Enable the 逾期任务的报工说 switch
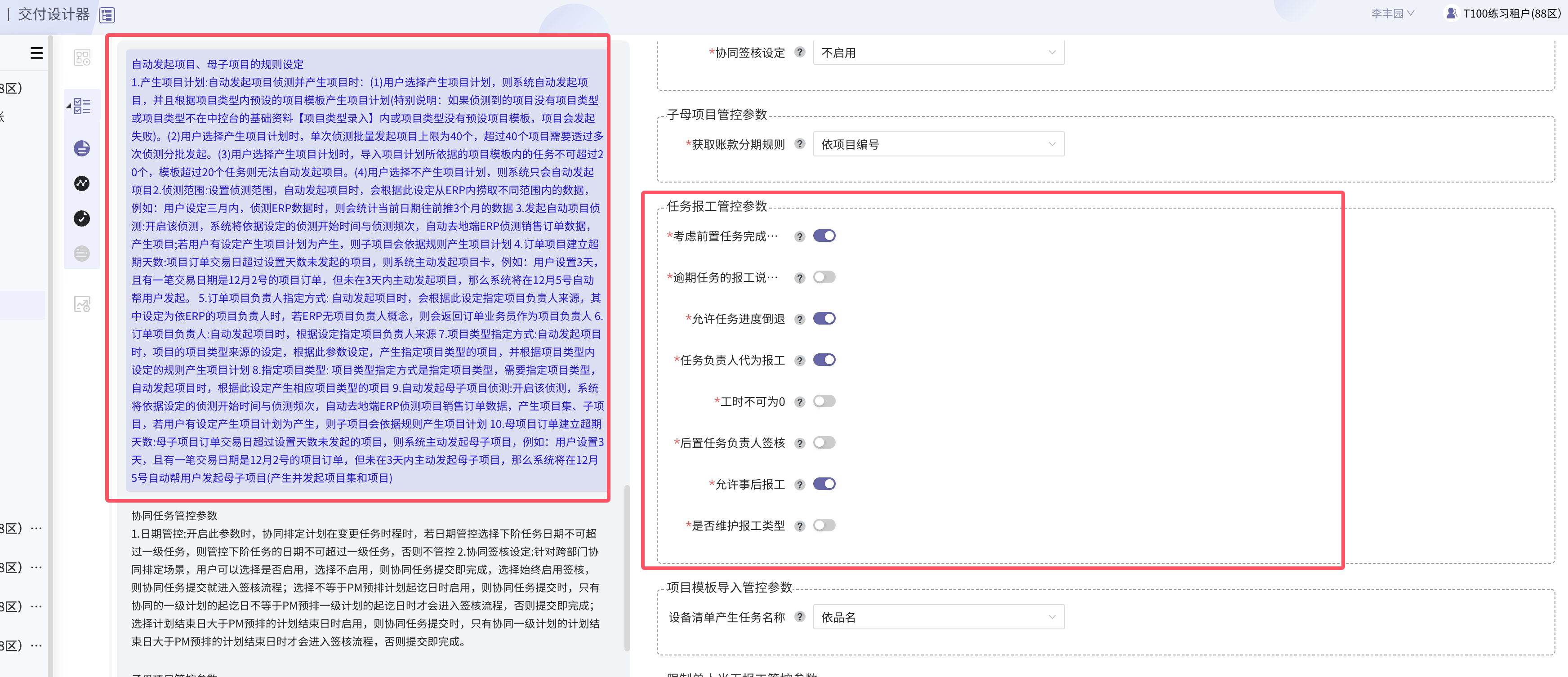Image resolution: width=1568 pixels, height=677 pixels. pos(824,277)
